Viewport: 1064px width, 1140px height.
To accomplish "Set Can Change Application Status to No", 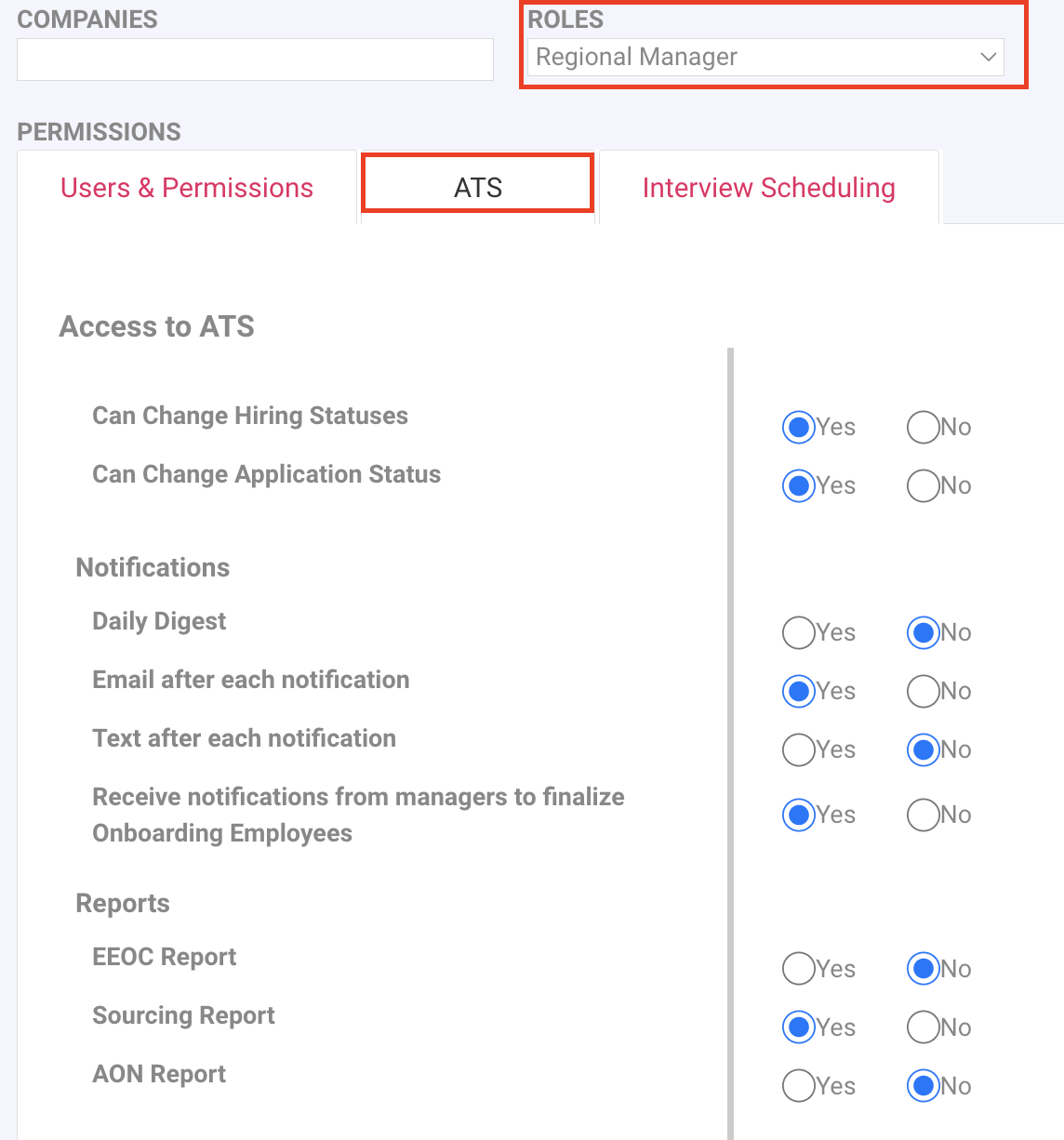I will pos(923,485).
